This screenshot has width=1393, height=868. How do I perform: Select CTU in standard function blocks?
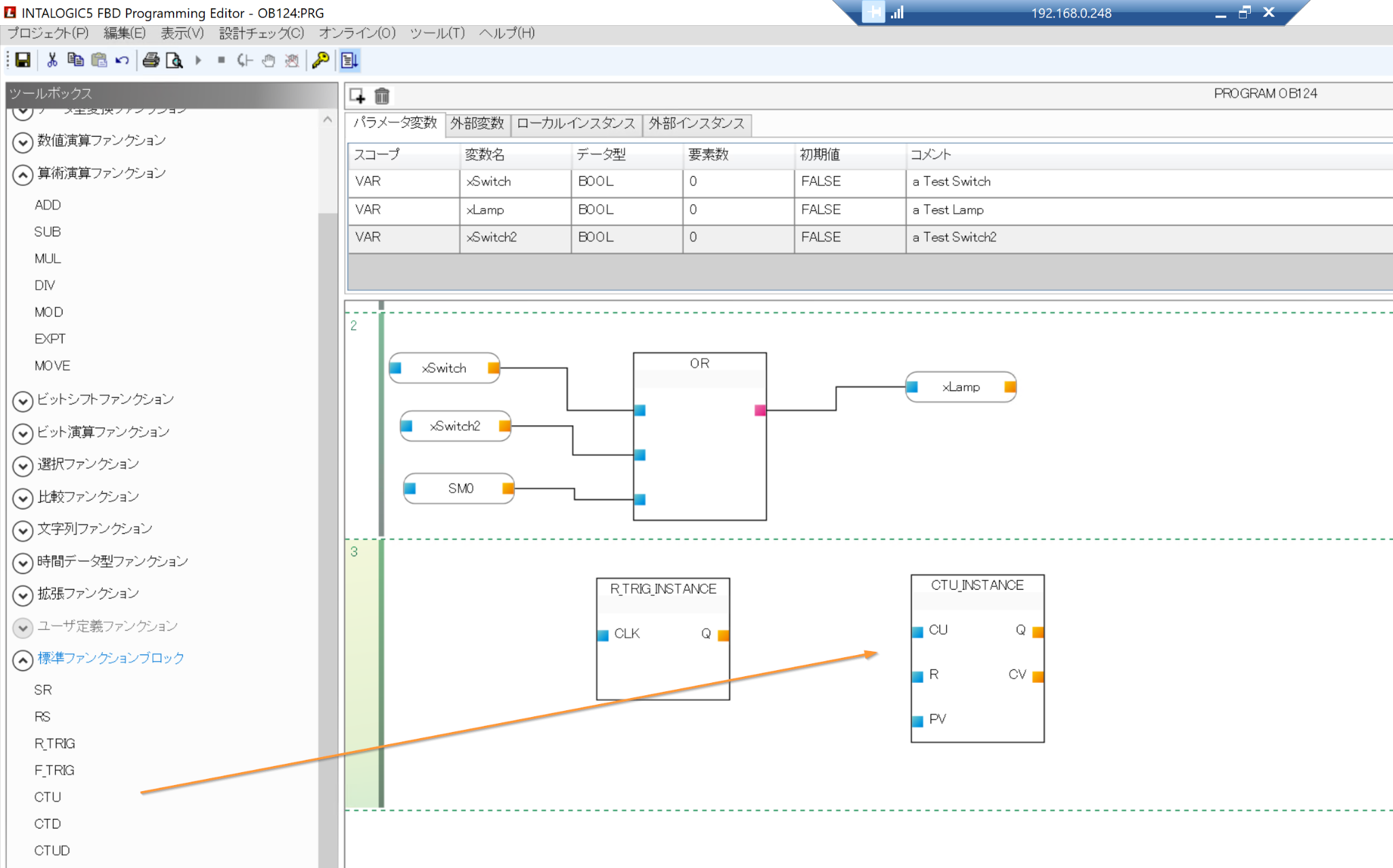48,797
